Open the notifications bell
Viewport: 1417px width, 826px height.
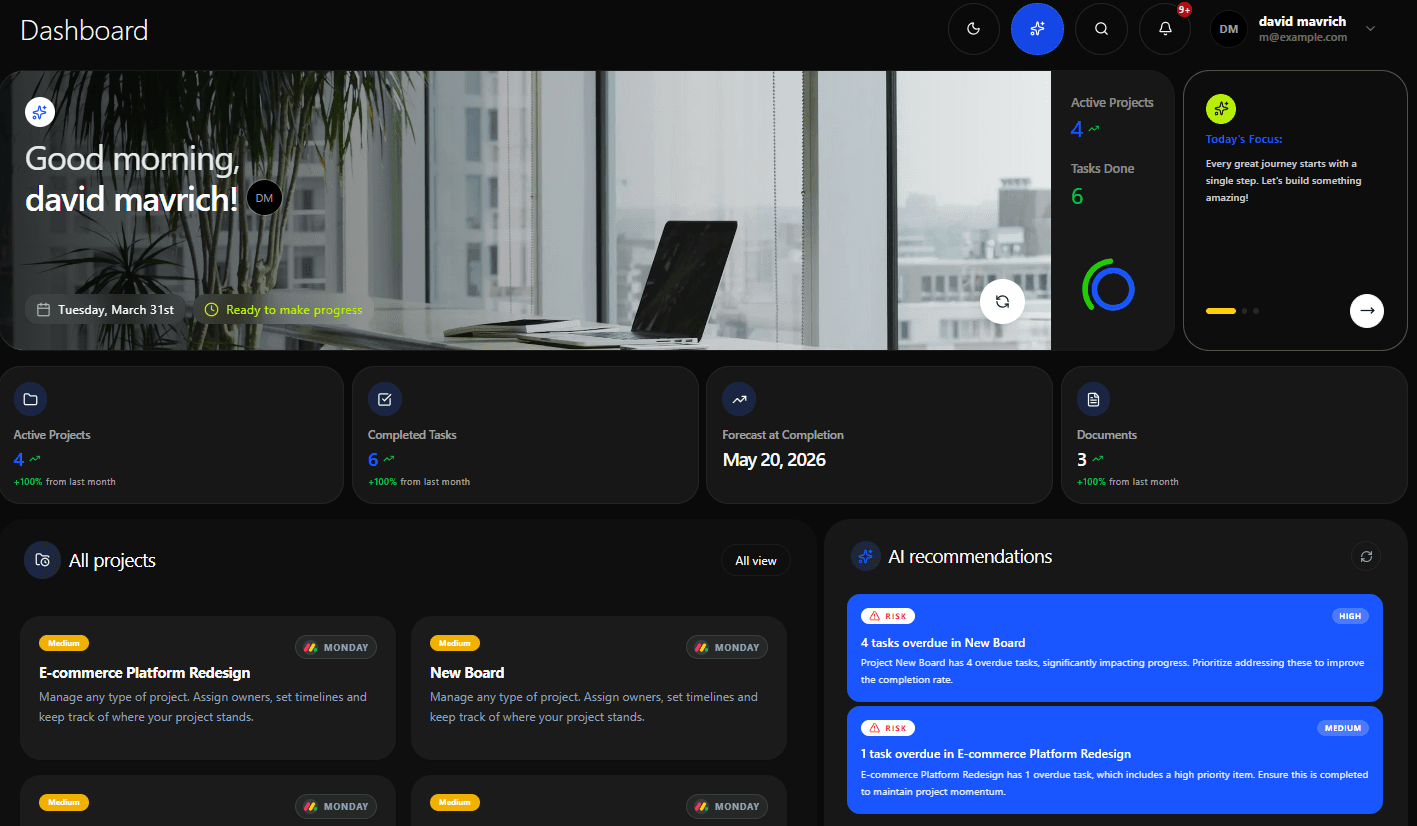point(1165,29)
